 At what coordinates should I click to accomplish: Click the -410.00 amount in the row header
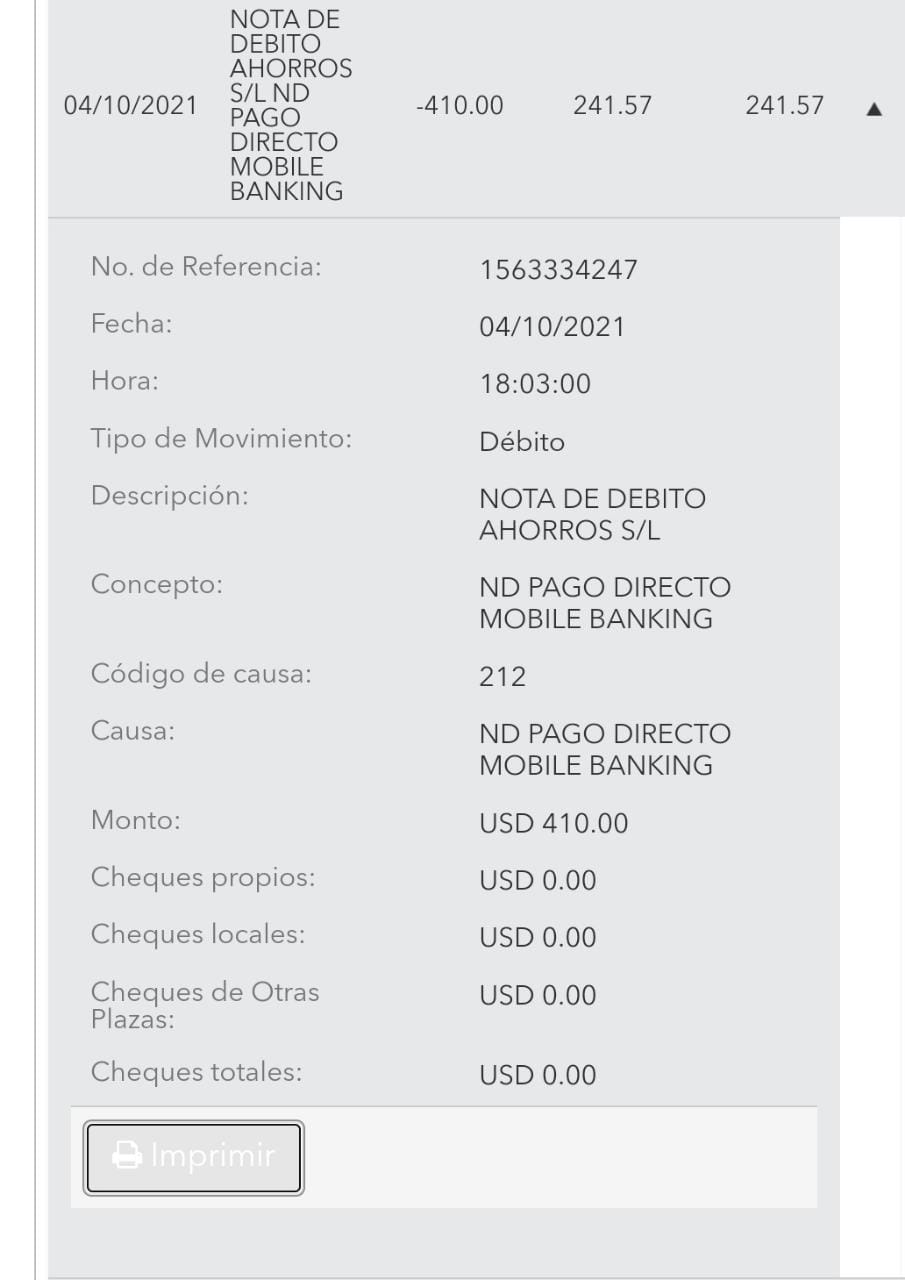(x=459, y=106)
